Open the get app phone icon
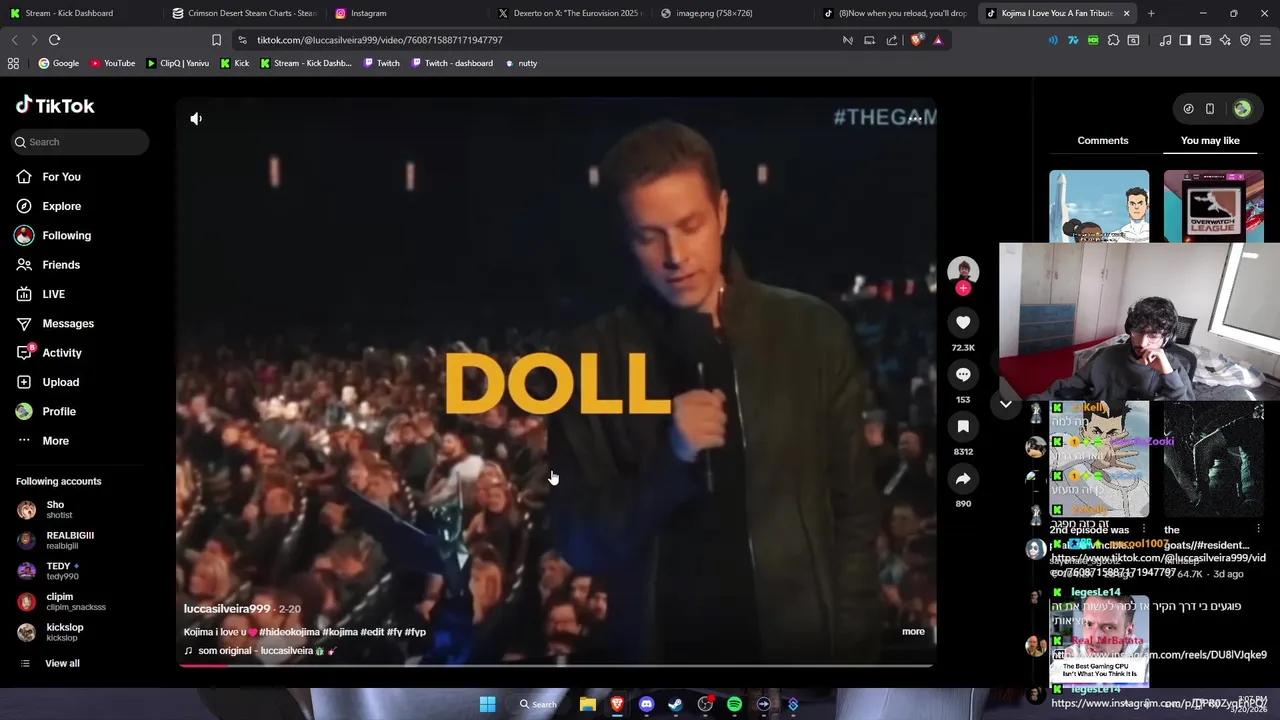The height and width of the screenshot is (720, 1280). tap(1210, 108)
